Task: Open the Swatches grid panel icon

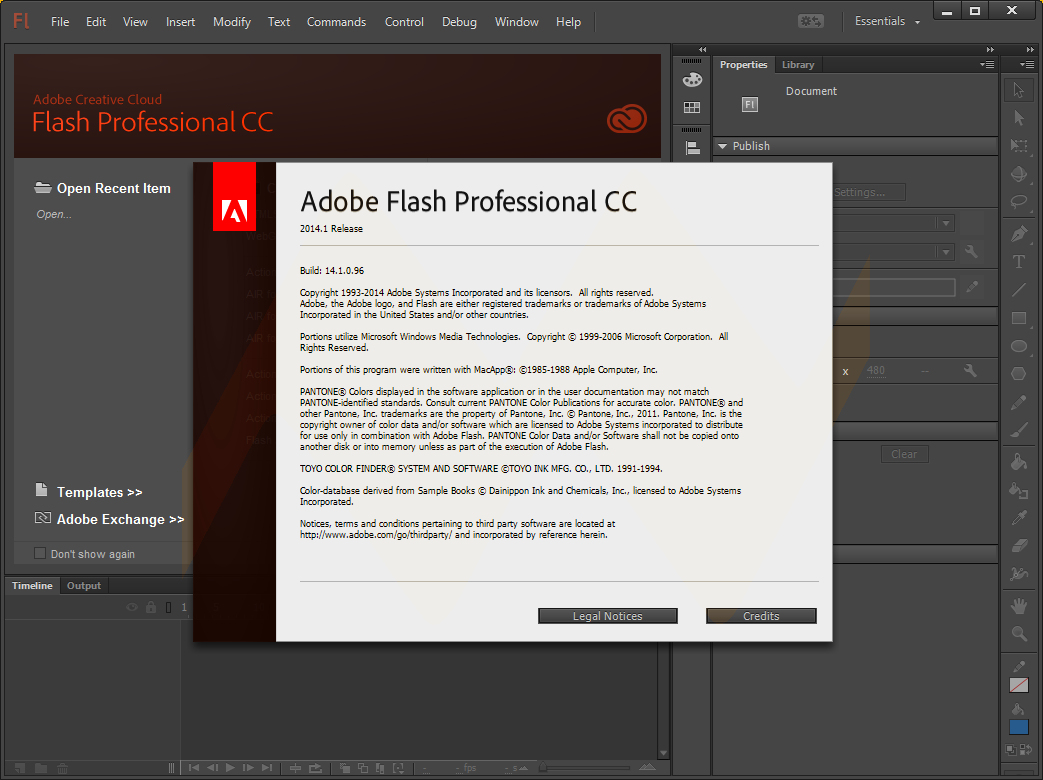Action: 692,107
